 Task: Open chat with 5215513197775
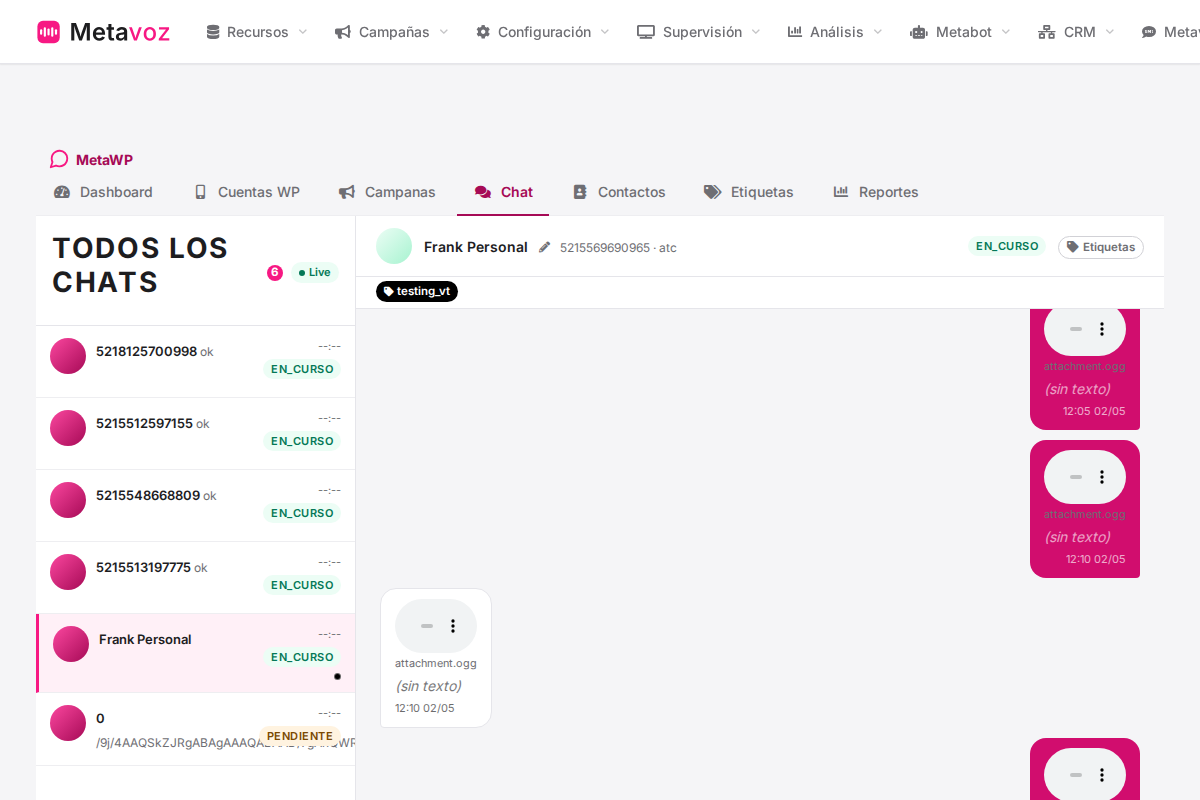click(x=195, y=577)
